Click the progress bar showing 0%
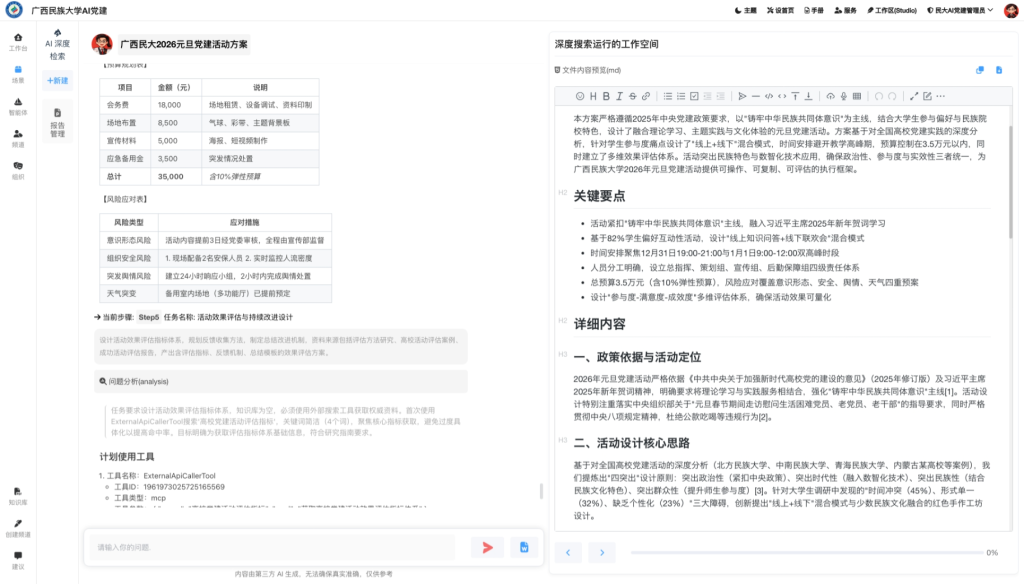 coord(805,552)
